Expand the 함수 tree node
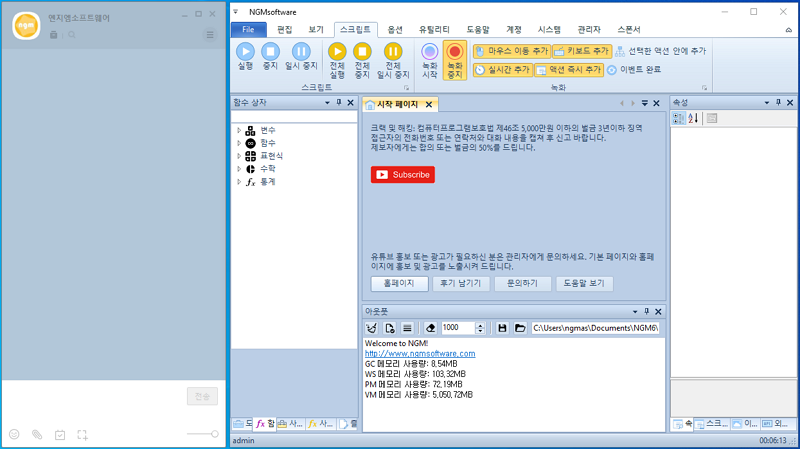This screenshot has width=800, height=449. tap(239, 143)
